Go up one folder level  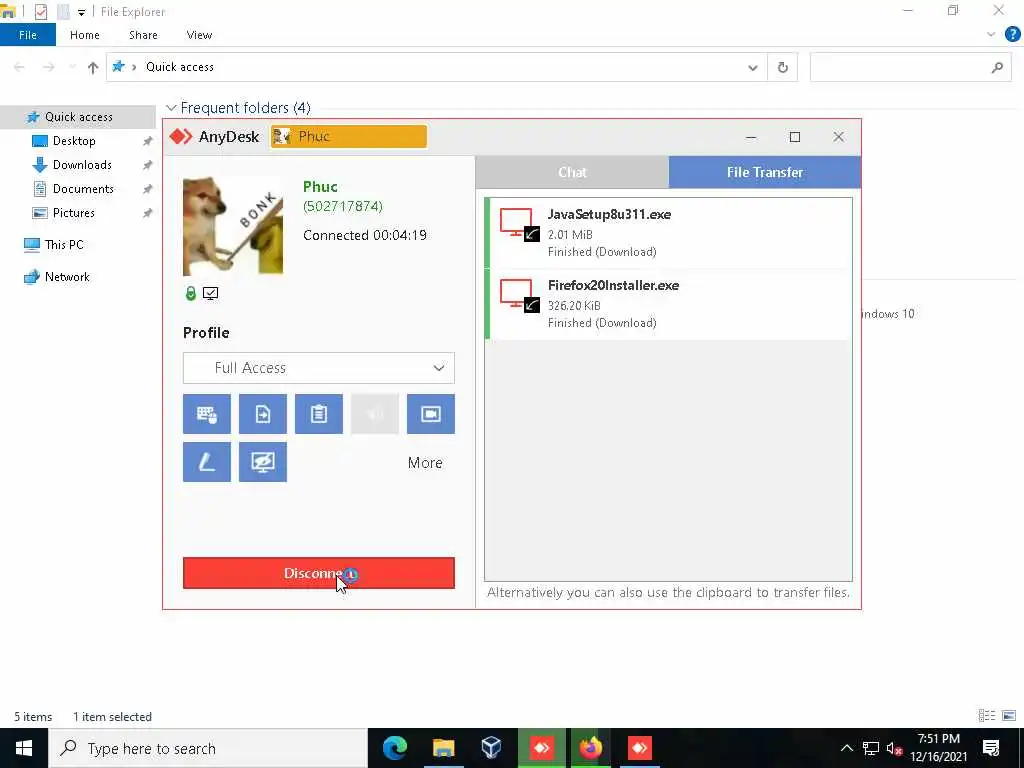(x=93, y=67)
